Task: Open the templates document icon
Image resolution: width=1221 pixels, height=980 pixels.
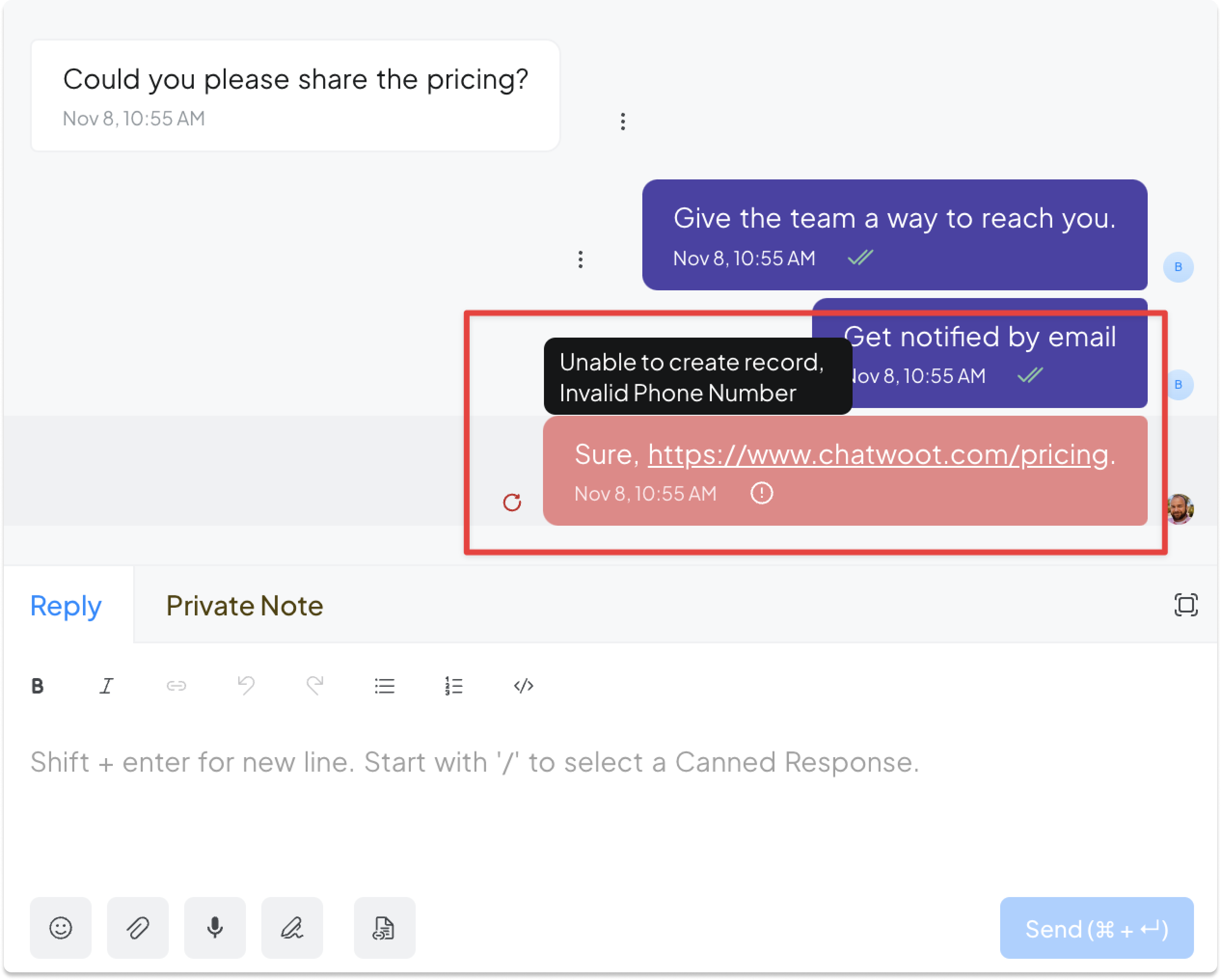Action: tap(384, 928)
